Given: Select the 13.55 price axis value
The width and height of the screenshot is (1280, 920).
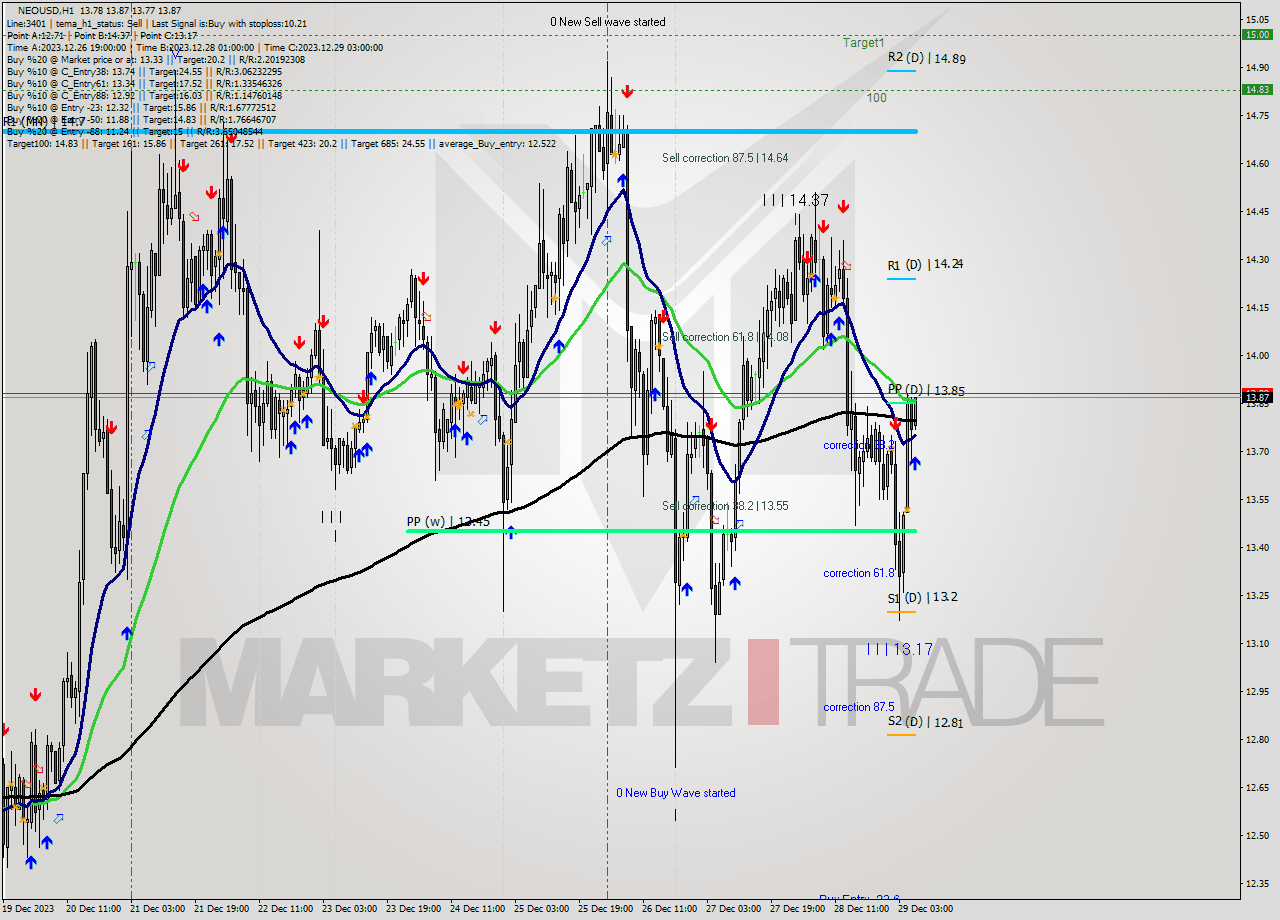Looking at the screenshot, I should point(1256,499).
